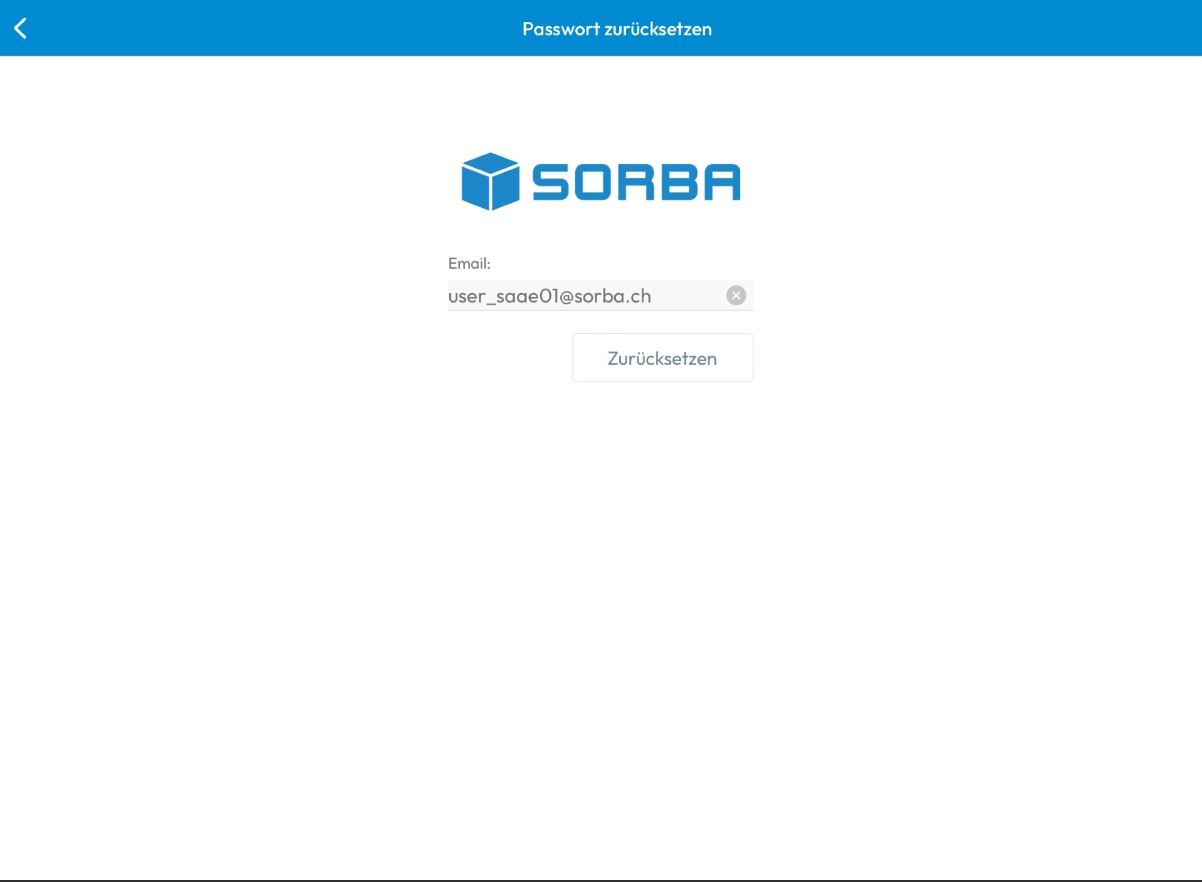Screen dimensions: 1202x882
Task: Click the SORBA logo
Action: tap(601, 182)
